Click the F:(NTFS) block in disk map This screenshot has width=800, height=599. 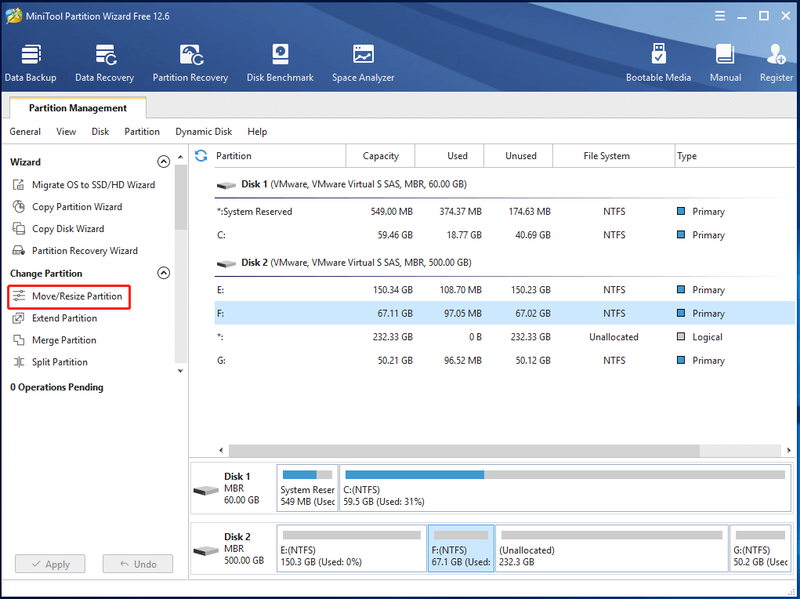[461, 548]
